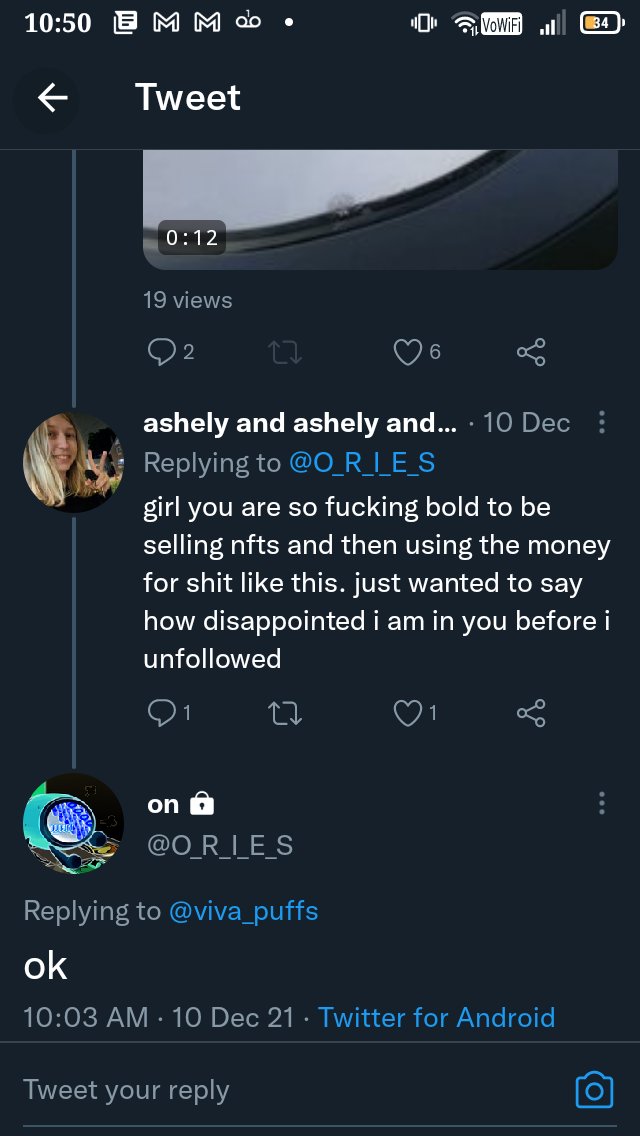The width and height of the screenshot is (640, 1136).
Task: Share ashely's reply tweet
Action: coord(531,712)
